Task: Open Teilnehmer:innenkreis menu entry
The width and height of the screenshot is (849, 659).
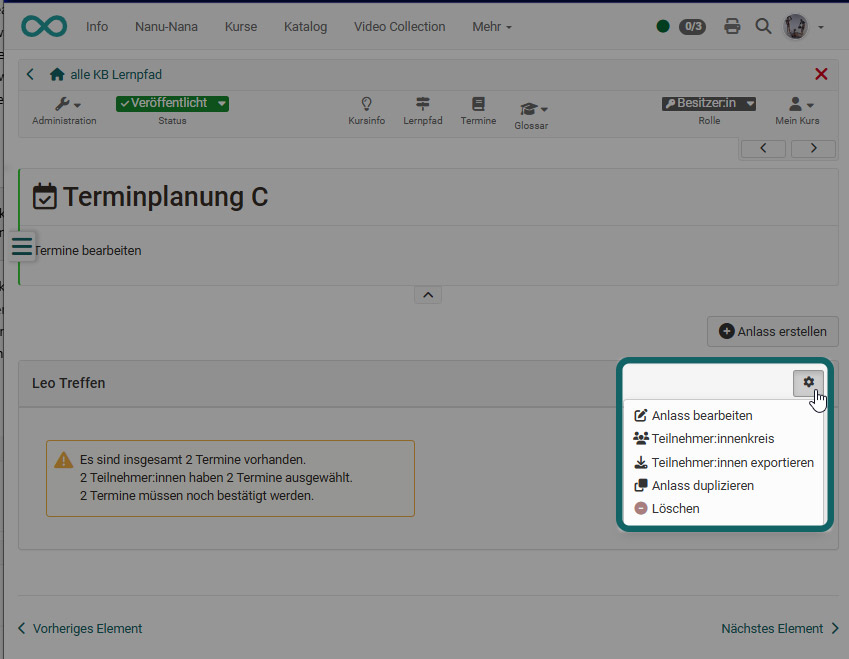Action: 704,439
